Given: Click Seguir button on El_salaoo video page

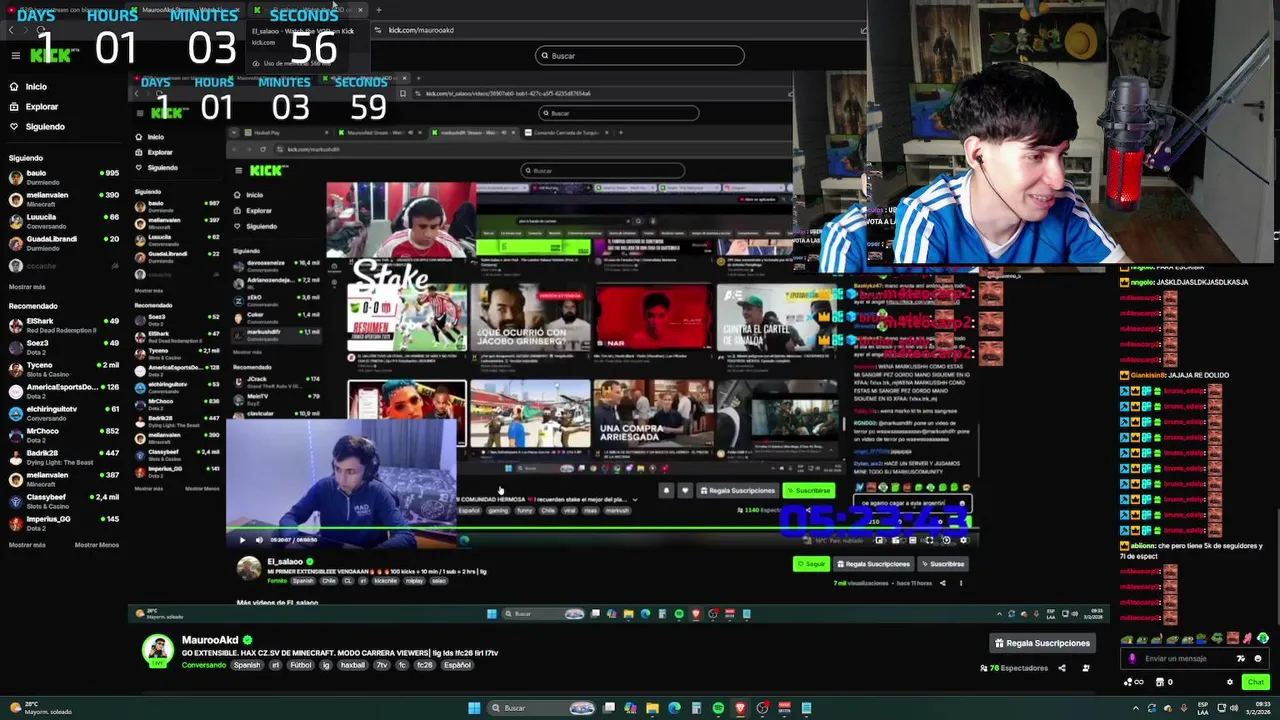Looking at the screenshot, I should click(812, 564).
